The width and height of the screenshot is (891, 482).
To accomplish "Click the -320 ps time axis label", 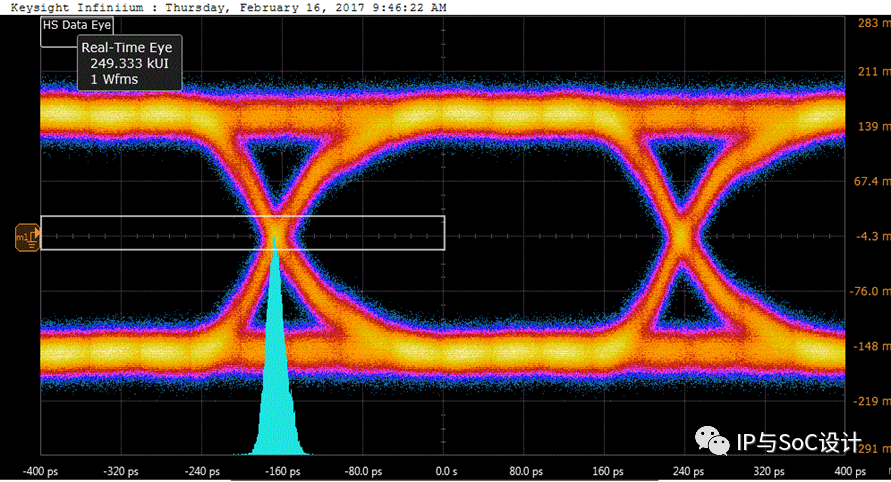I will 120,471.
